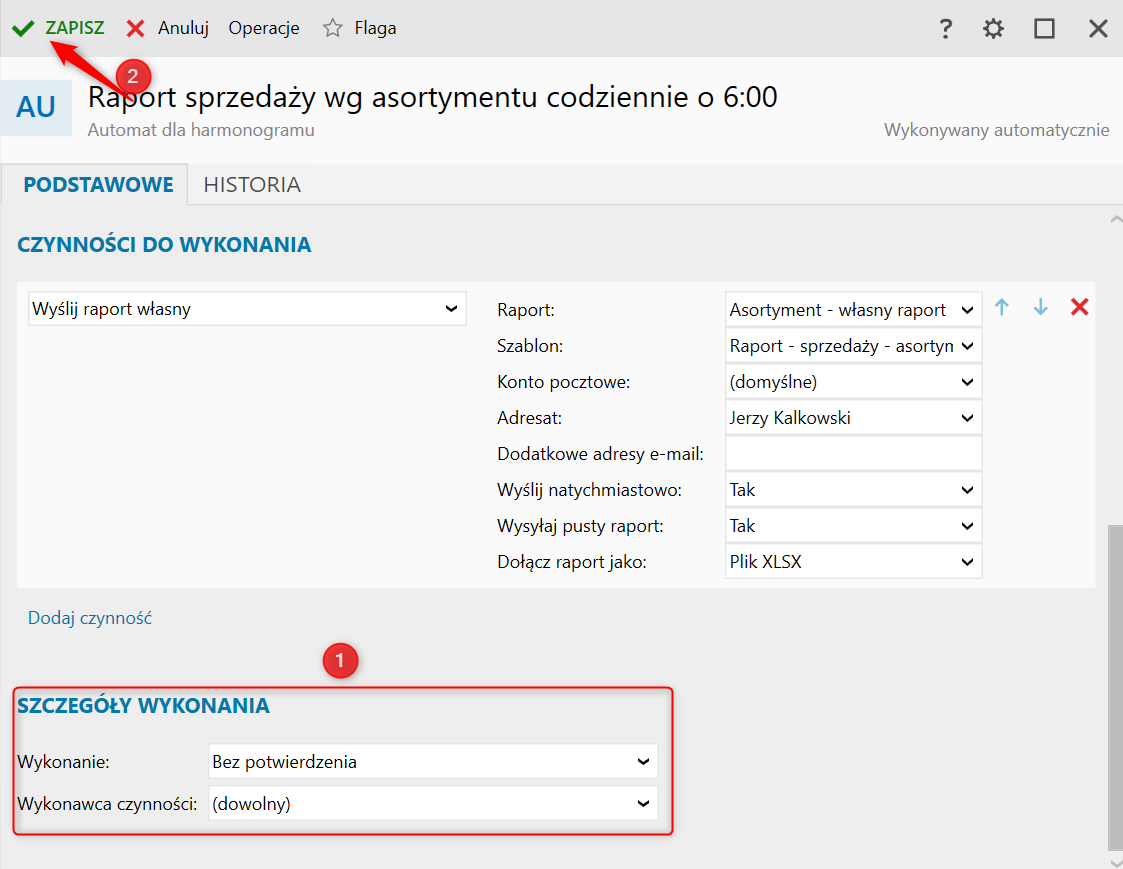Viewport: 1123px width, 869px height.
Task: Focus the Dodatkowe adresy e-mail field
Action: (853, 453)
